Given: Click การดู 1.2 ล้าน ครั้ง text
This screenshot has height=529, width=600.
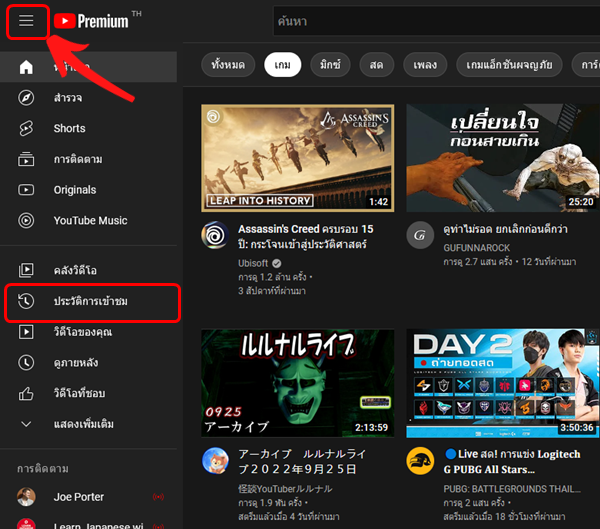Looking at the screenshot, I should pos(272,277).
